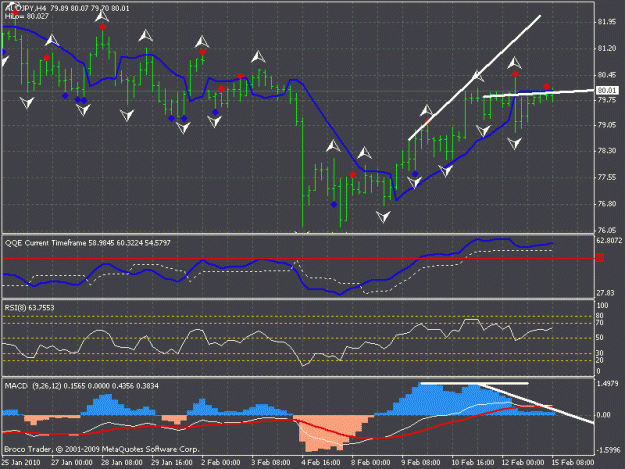Viewport: 625px width, 469px height.
Task: Click the RSI scale value 30
Action: [x=600, y=353]
